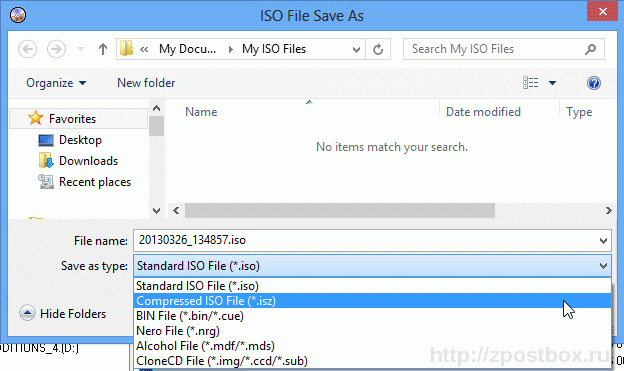
Task: Click the horizontal scrollbar thumb
Action: 340,211
